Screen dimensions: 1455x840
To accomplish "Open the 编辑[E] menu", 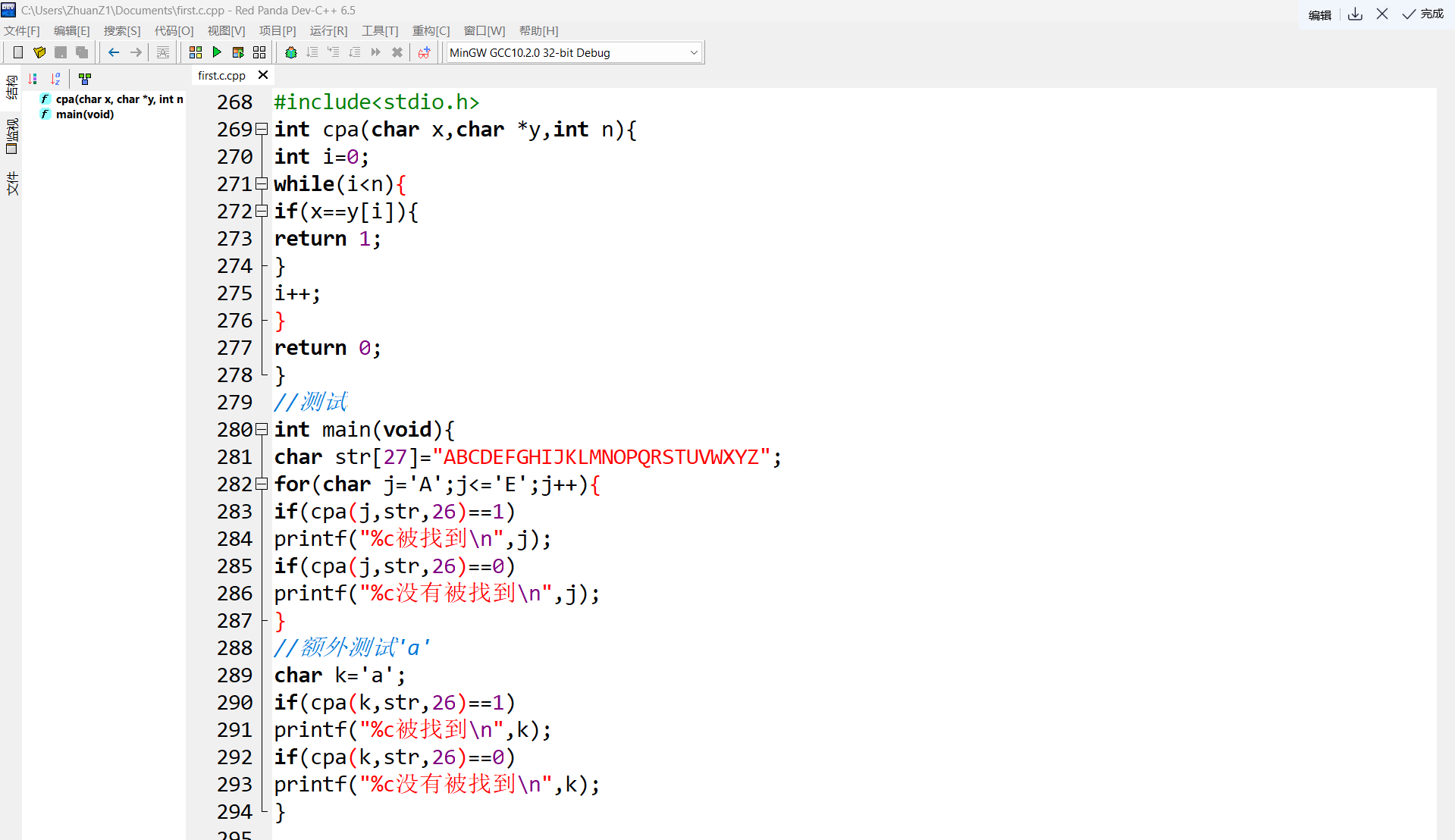I will click(72, 31).
